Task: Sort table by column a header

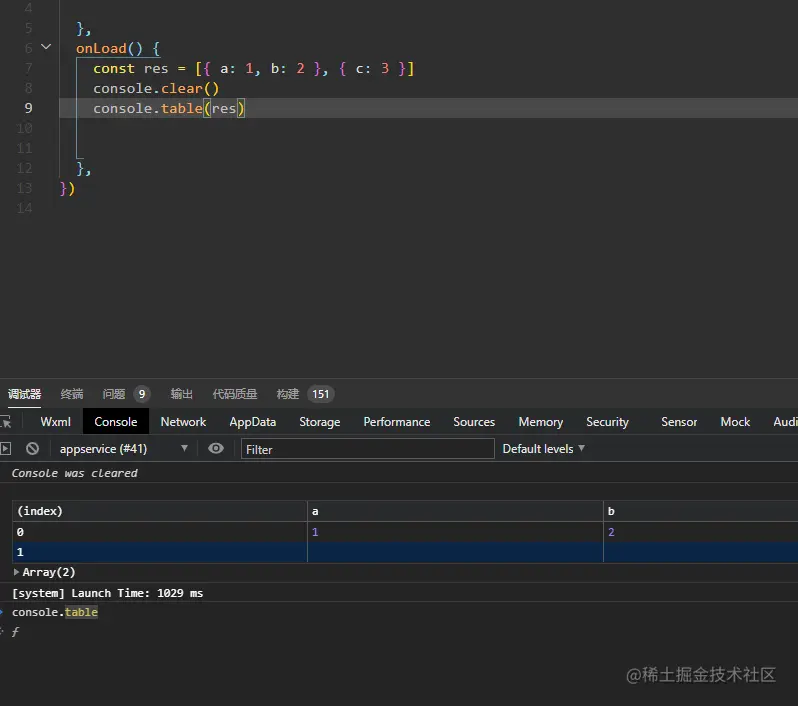Action: [455, 511]
